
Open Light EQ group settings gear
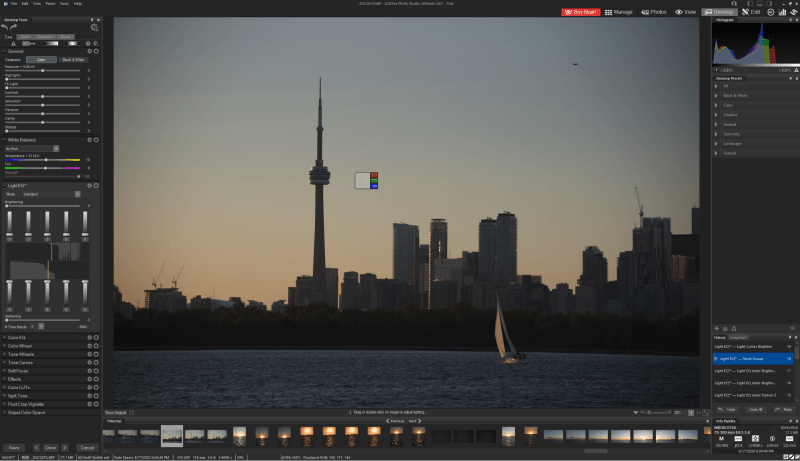89,186
